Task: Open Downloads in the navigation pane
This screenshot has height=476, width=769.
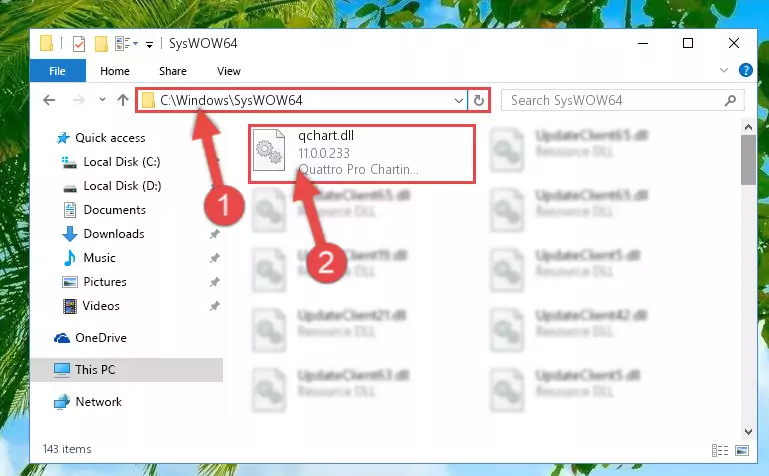Action: click(114, 234)
